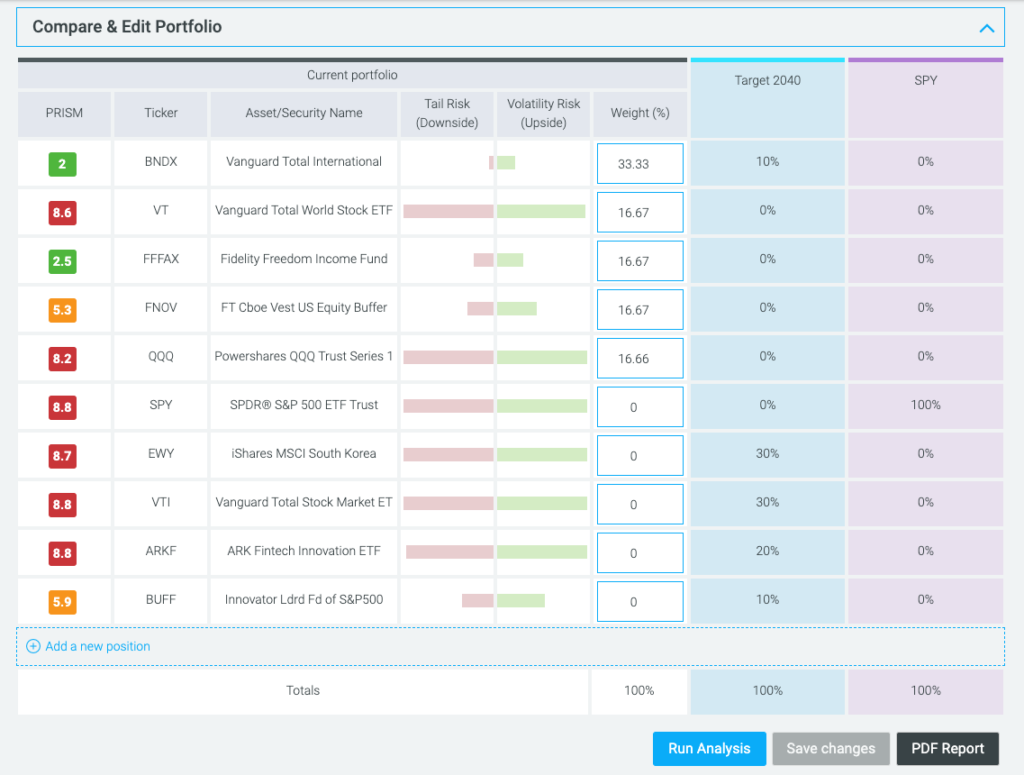Image resolution: width=1024 pixels, height=775 pixels.
Task: Click the ARKF ticker cell
Action: pyautogui.click(x=161, y=551)
